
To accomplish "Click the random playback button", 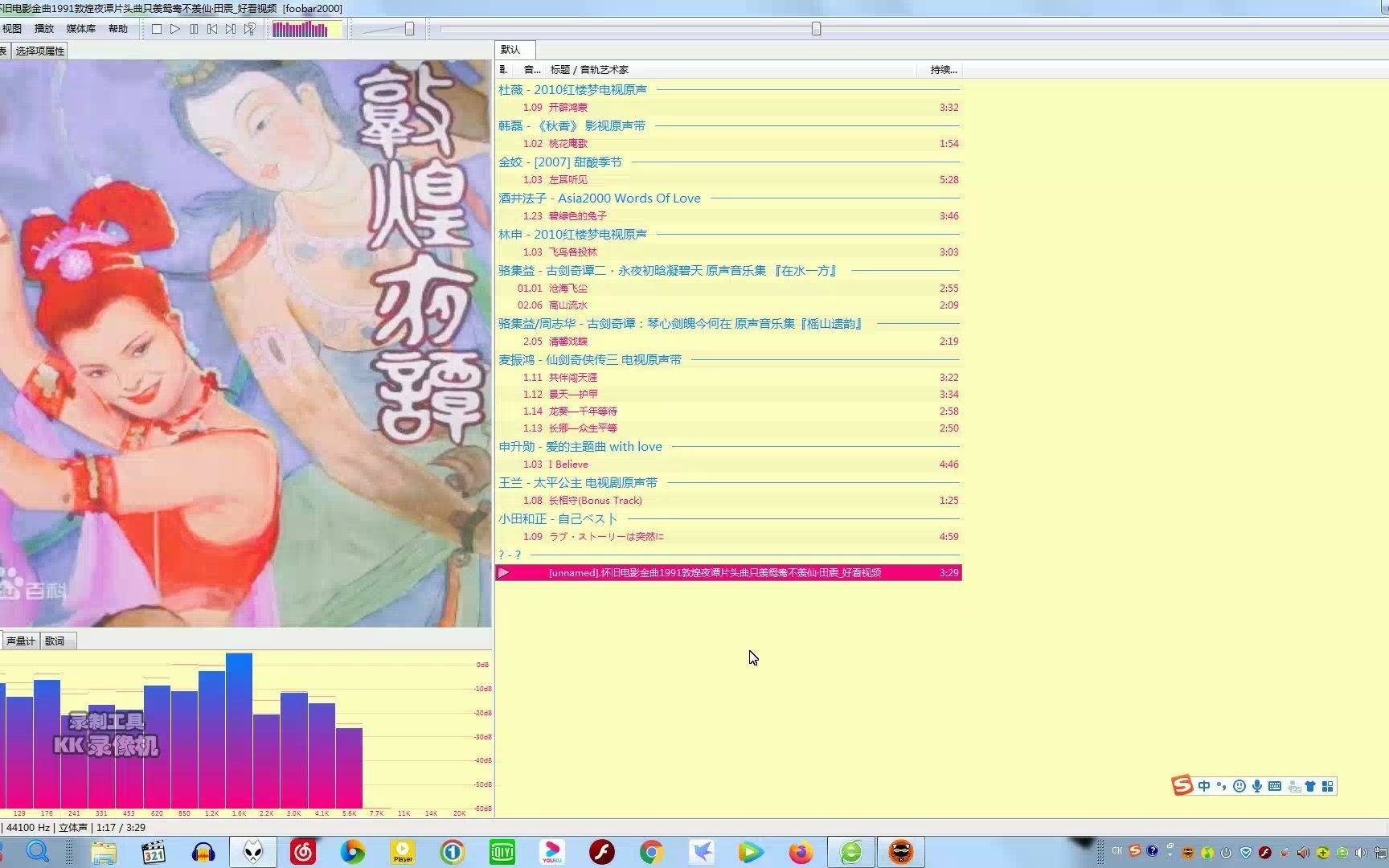I will point(250,29).
